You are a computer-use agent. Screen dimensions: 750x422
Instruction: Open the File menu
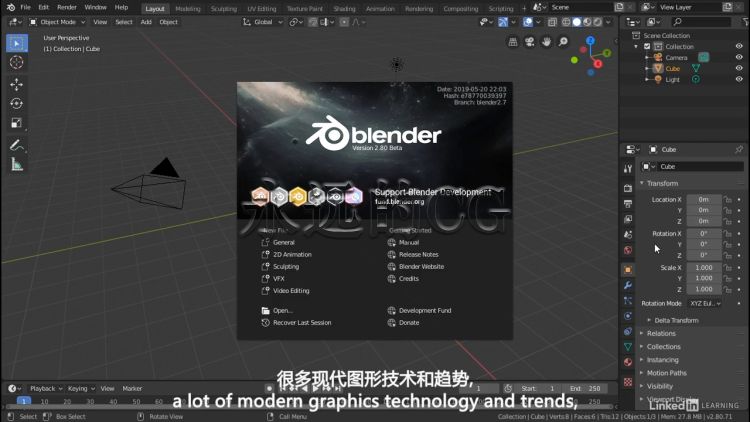(x=25, y=7)
